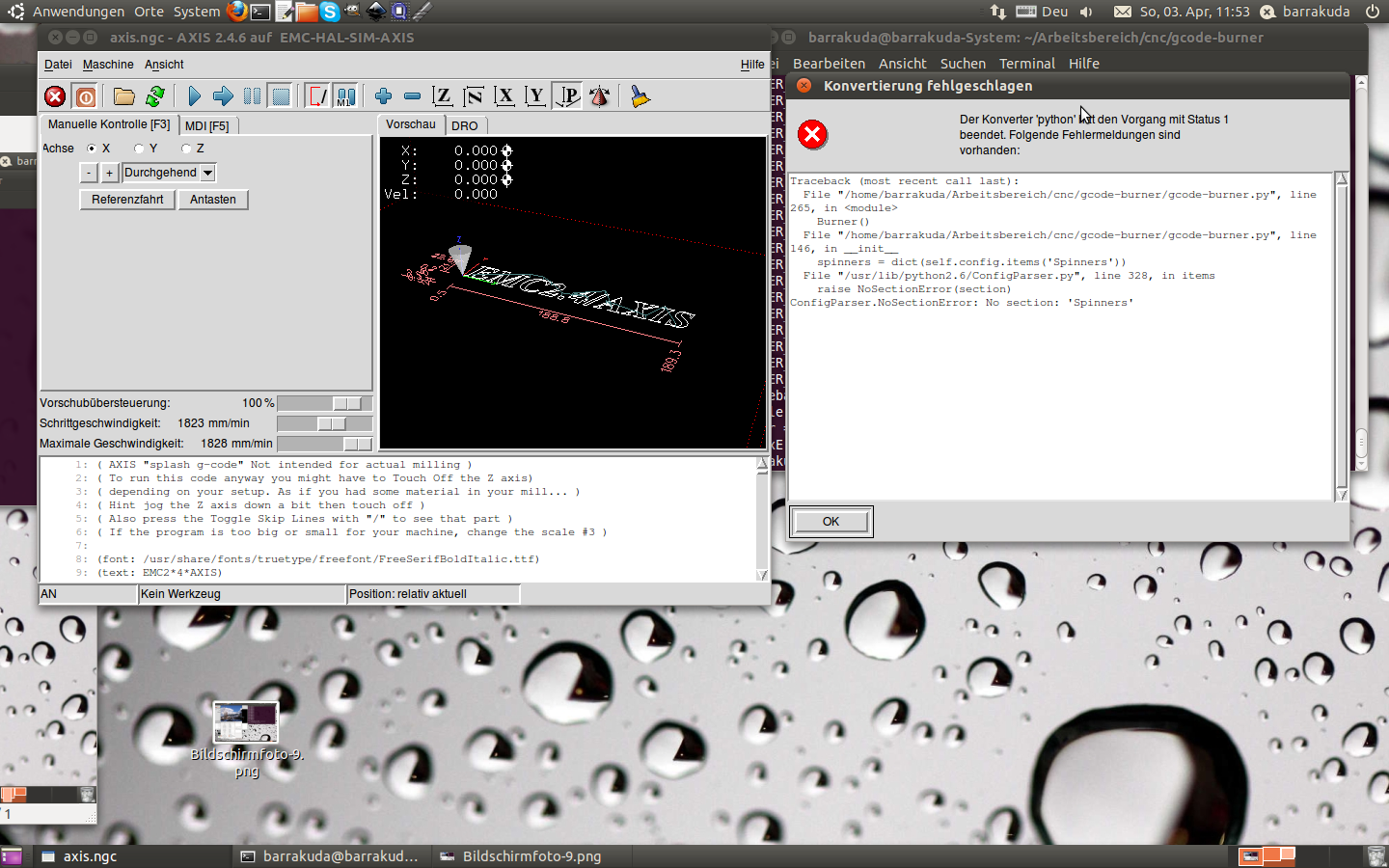Open the Maschine menu in AXIS
The height and width of the screenshot is (868, 1389).
(x=108, y=65)
